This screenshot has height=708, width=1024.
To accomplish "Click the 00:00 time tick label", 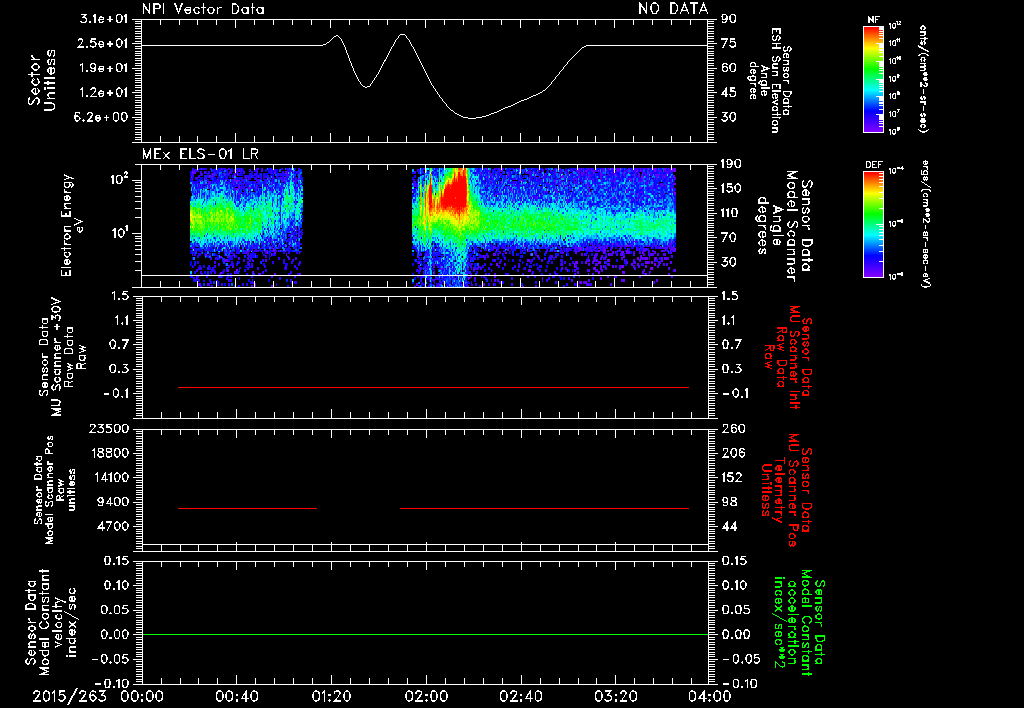I will (x=142, y=696).
